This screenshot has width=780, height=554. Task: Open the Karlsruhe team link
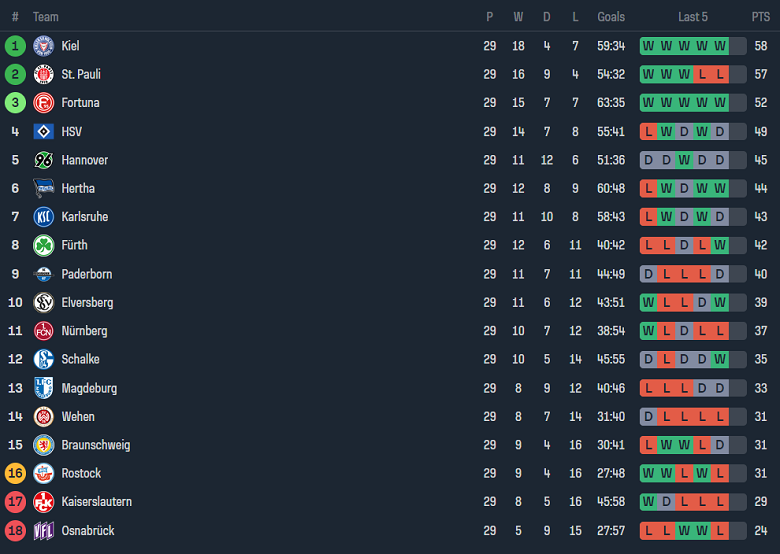[84, 217]
